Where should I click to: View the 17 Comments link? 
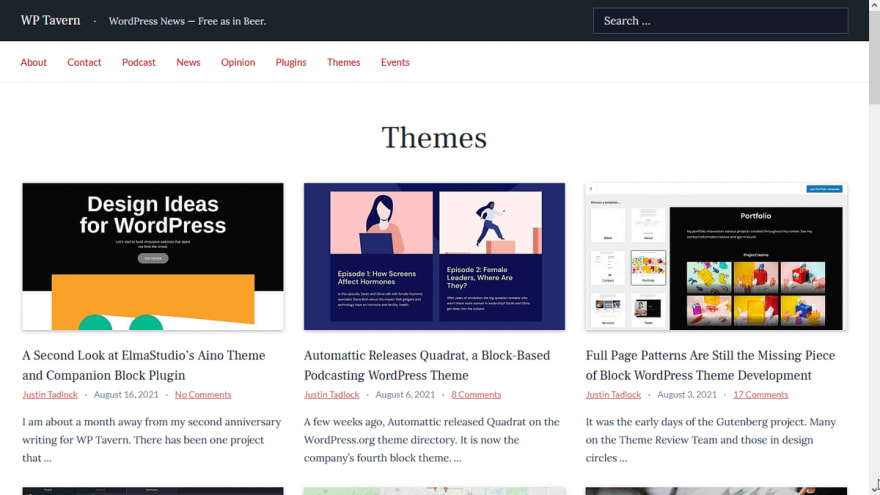(760, 395)
